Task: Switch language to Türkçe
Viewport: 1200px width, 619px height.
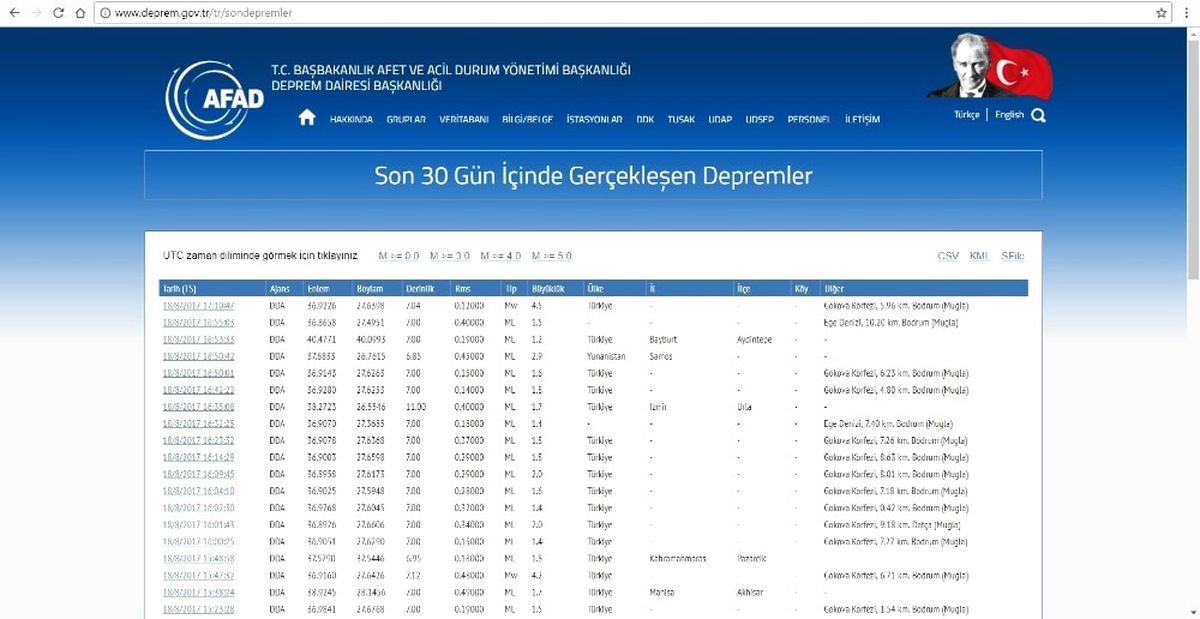Action: [967, 115]
